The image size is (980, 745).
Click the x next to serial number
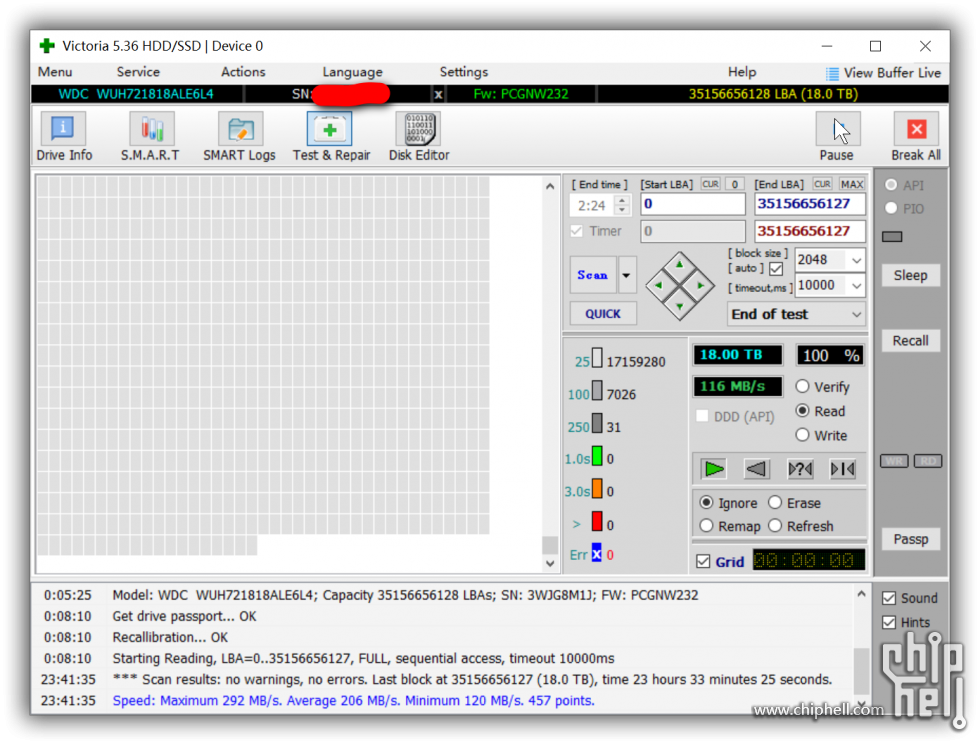439,94
